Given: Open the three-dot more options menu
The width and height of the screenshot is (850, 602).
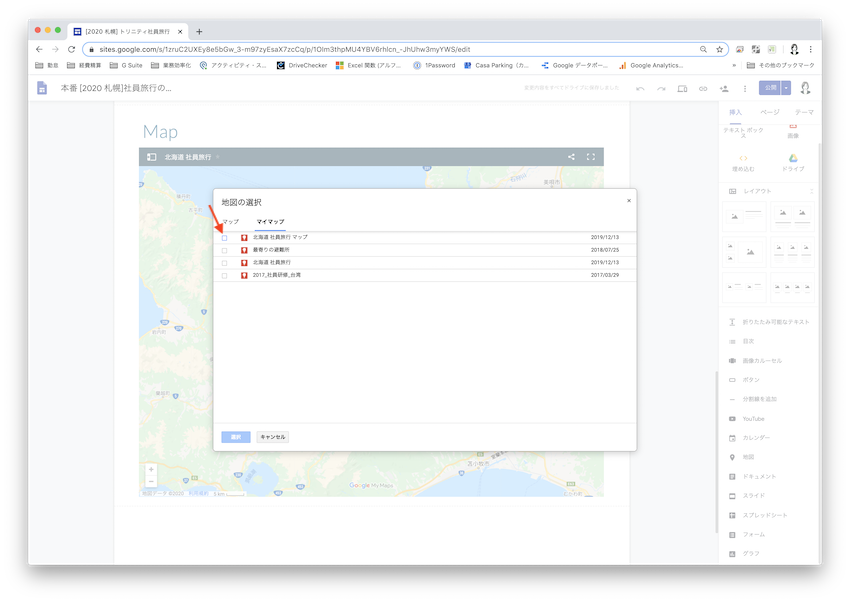Looking at the screenshot, I should coord(745,88).
